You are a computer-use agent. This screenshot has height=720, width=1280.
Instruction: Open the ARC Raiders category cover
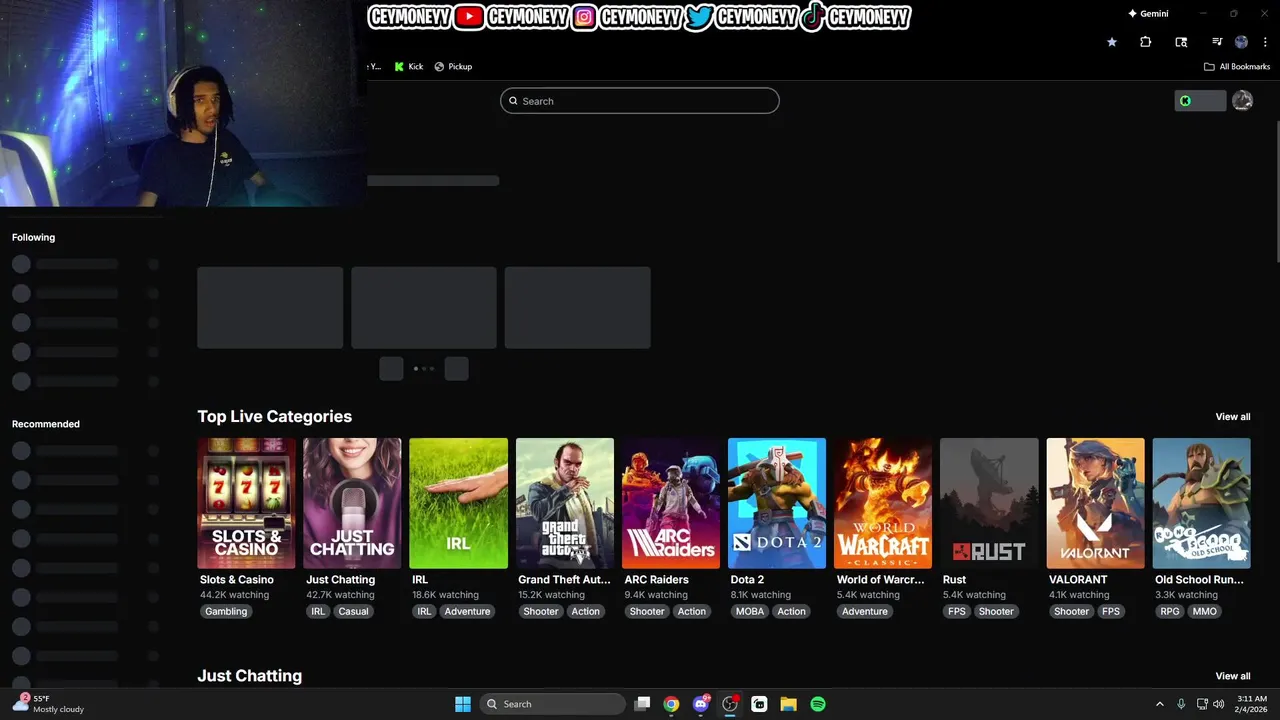point(671,503)
